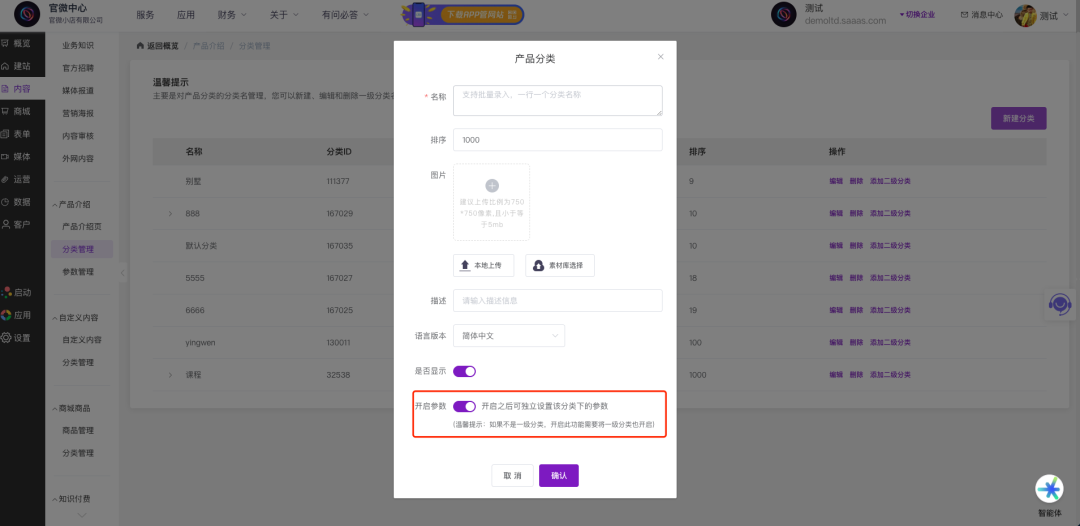The image size is (1080, 526).
Task: Collapse the 商城商品 sidebar section
Action: tap(71, 408)
